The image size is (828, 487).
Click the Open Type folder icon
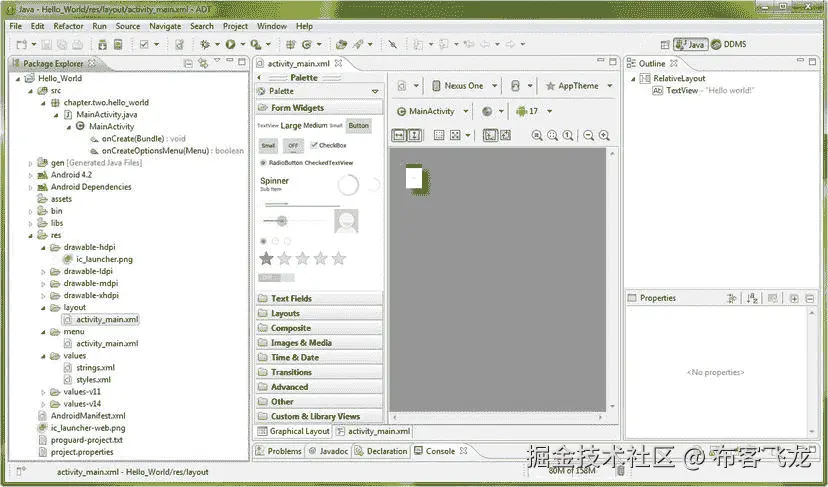342,44
